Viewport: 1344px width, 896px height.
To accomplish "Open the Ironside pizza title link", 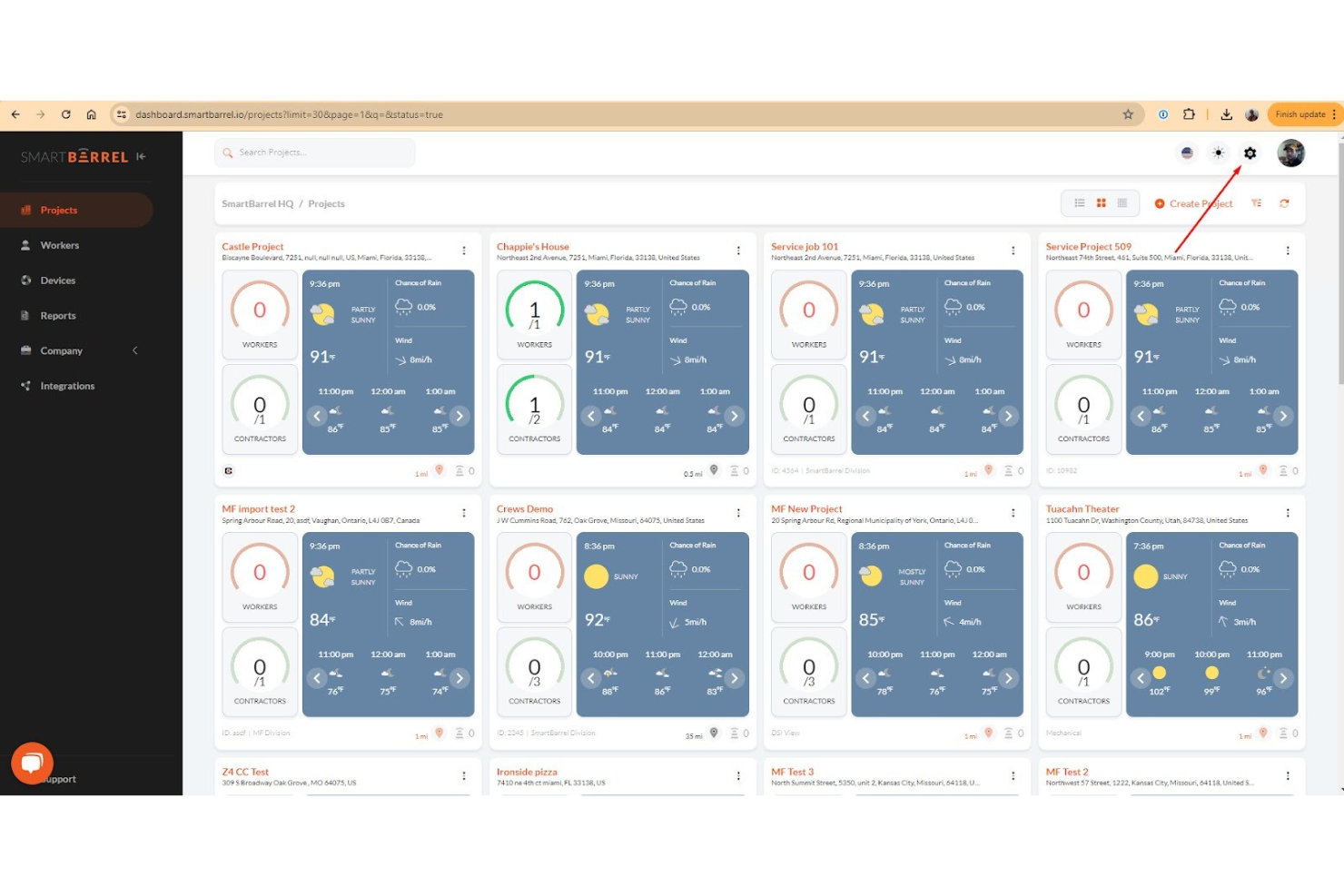I will pos(527,772).
